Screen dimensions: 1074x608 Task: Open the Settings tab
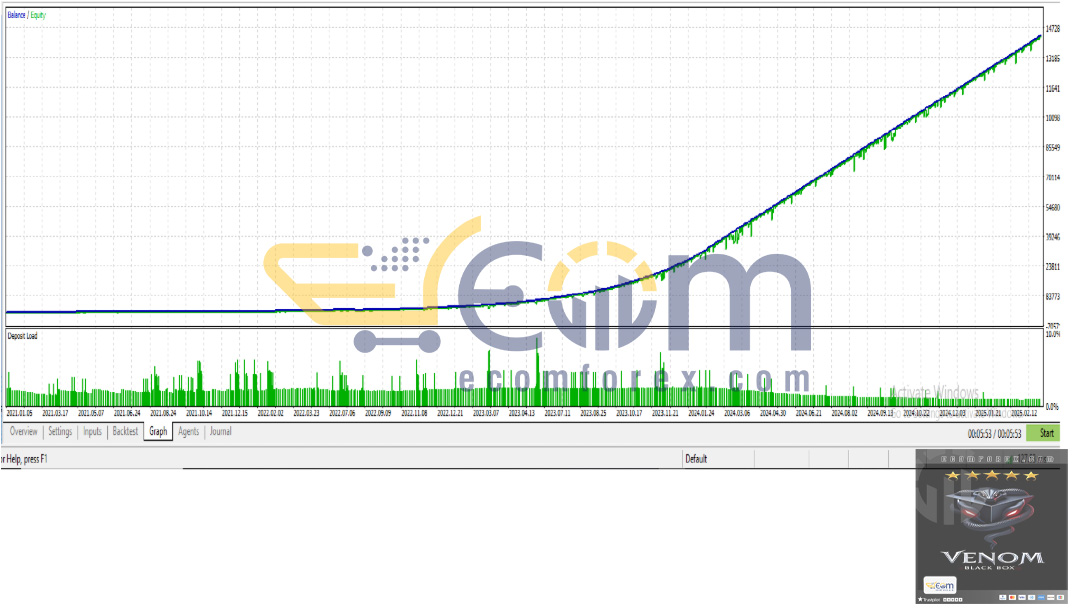tap(60, 432)
